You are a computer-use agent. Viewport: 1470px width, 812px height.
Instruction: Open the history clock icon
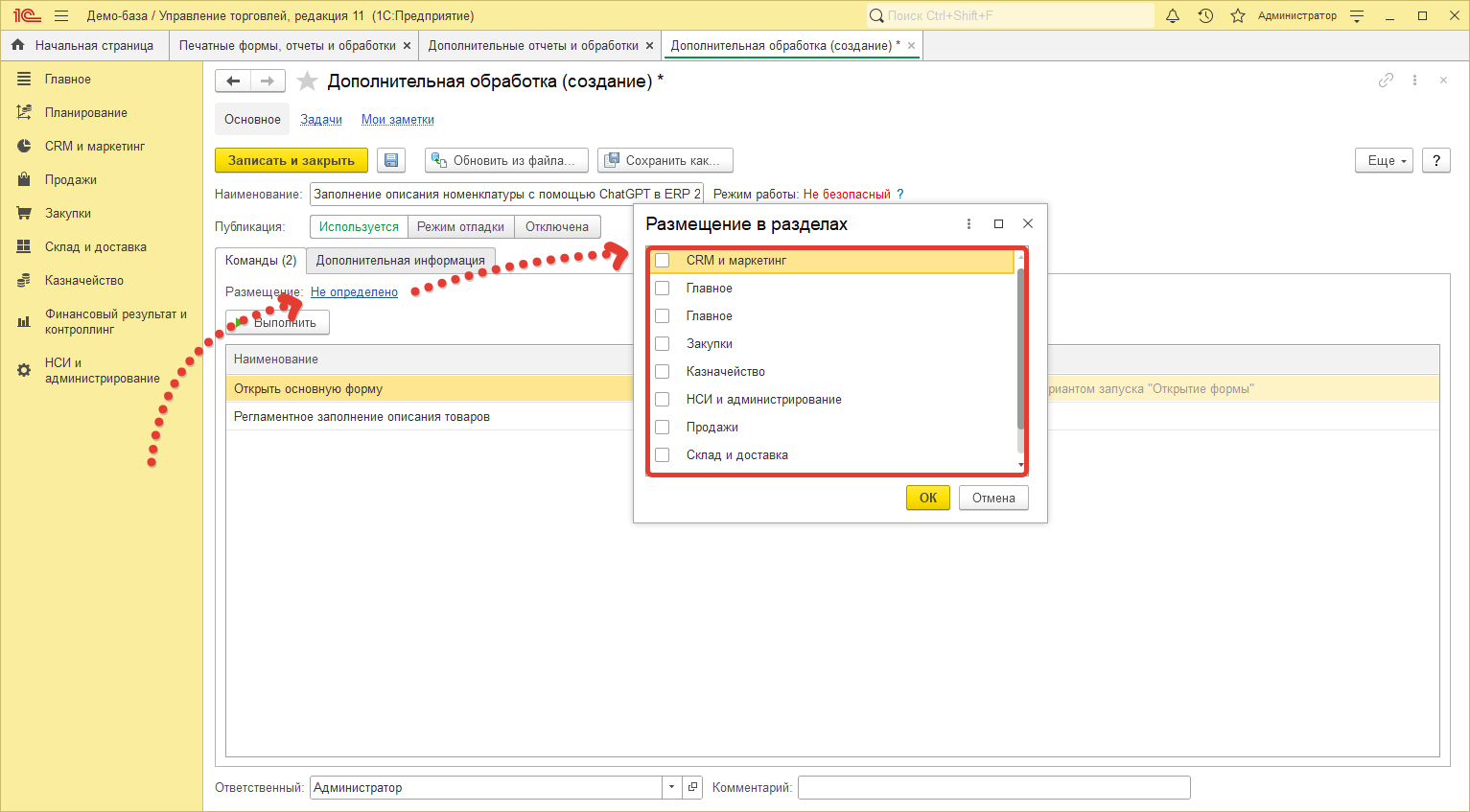point(1205,15)
